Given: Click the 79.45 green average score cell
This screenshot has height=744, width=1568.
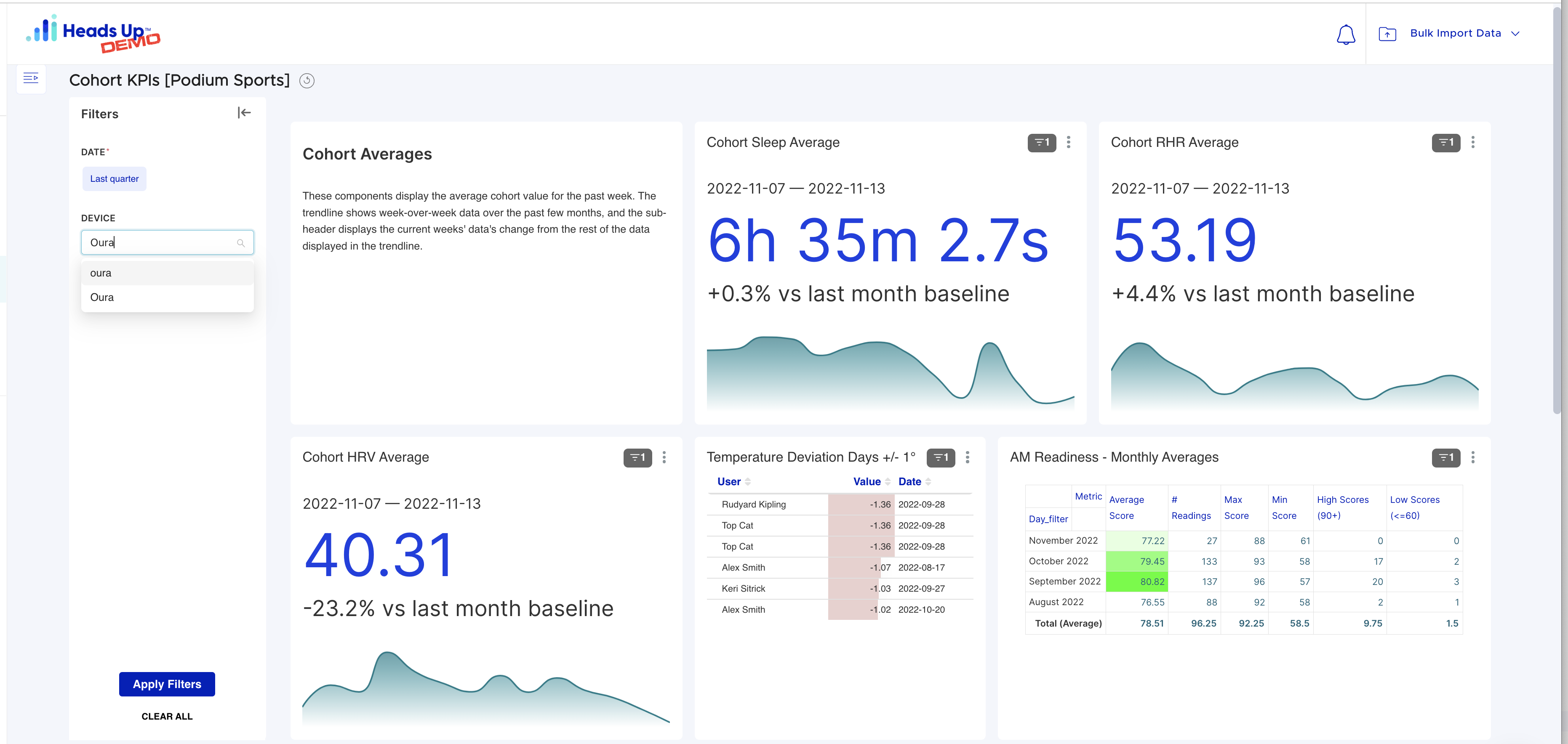Looking at the screenshot, I should (x=1136, y=561).
